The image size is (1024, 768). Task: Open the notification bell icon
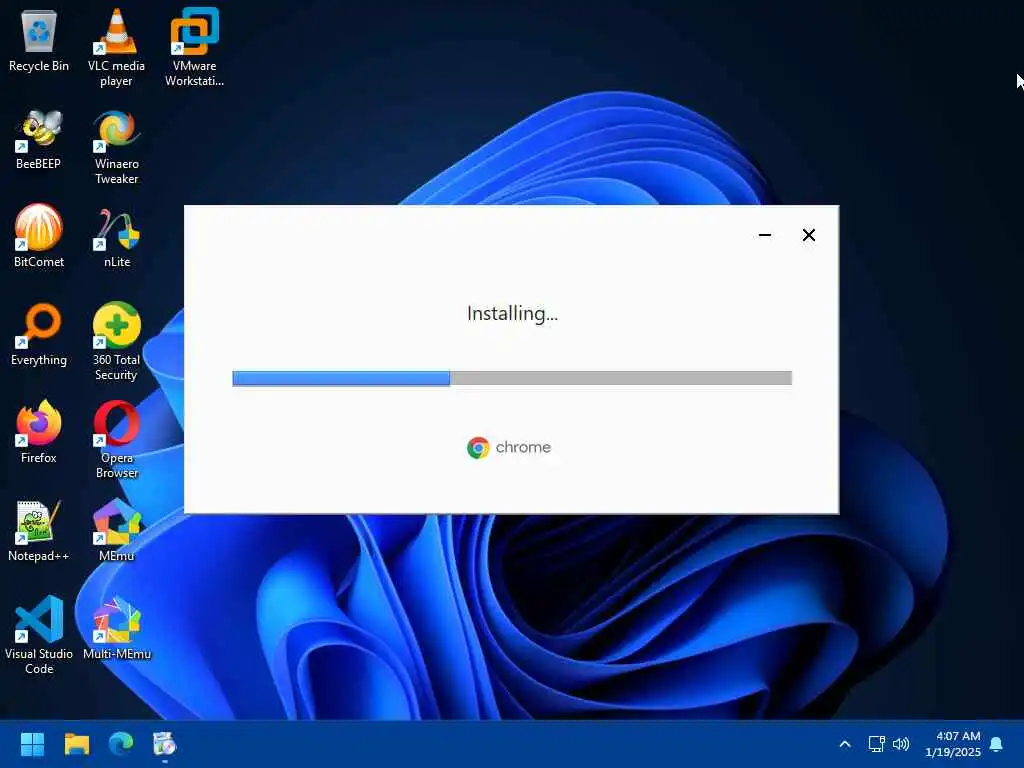(996, 744)
